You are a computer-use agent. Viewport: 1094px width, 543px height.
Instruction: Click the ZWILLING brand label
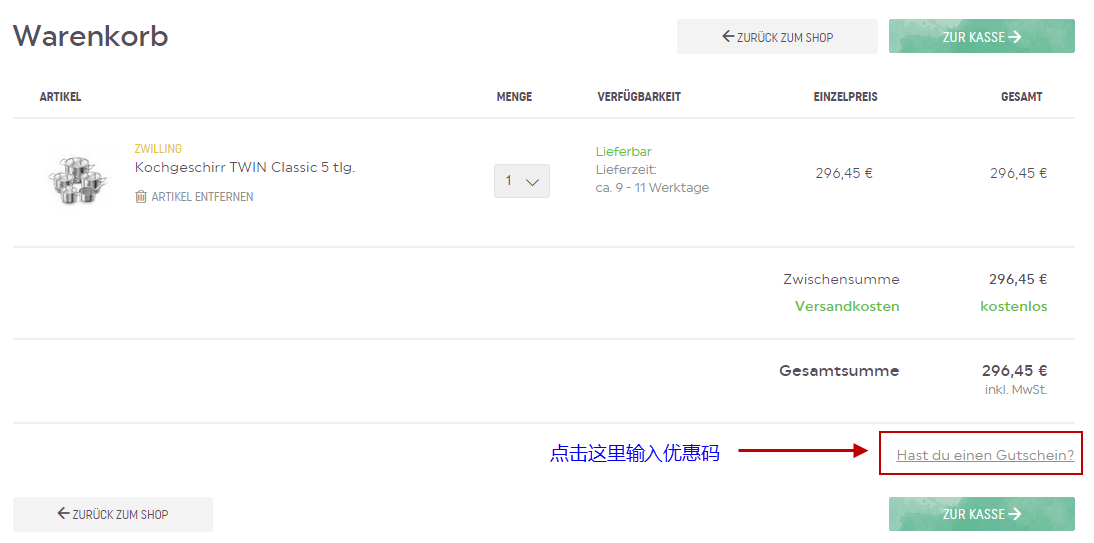click(158, 149)
